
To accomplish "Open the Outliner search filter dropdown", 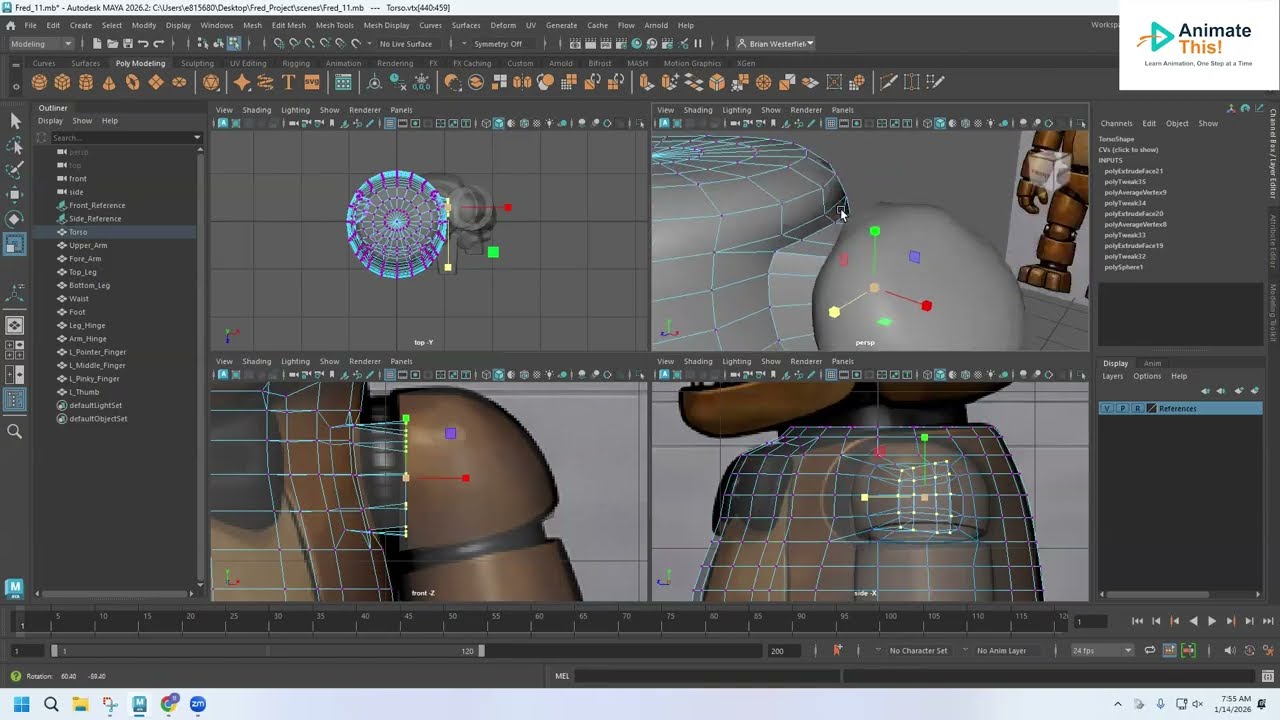I will click(x=197, y=137).
